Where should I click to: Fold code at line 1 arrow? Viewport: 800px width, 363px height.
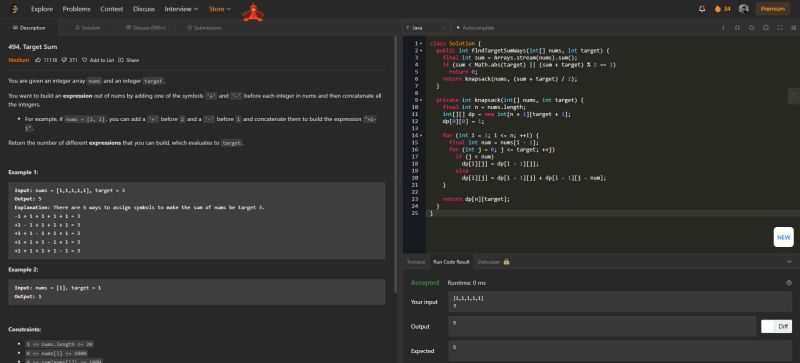tap(421, 44)
